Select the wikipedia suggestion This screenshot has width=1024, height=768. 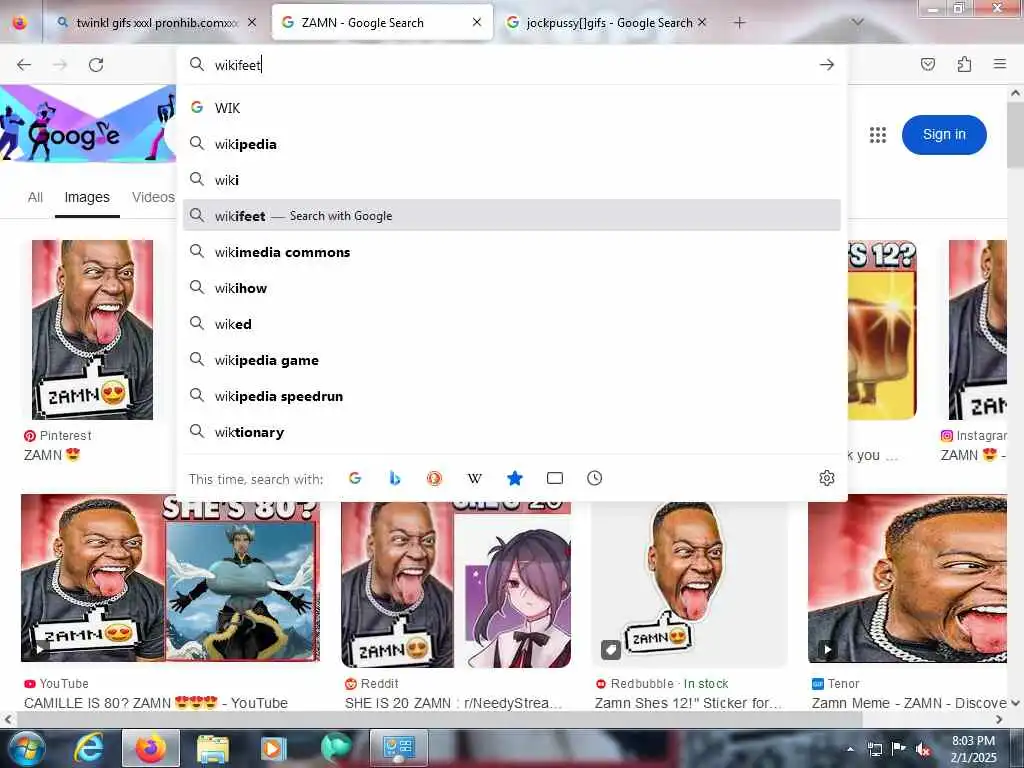[511, 144]
